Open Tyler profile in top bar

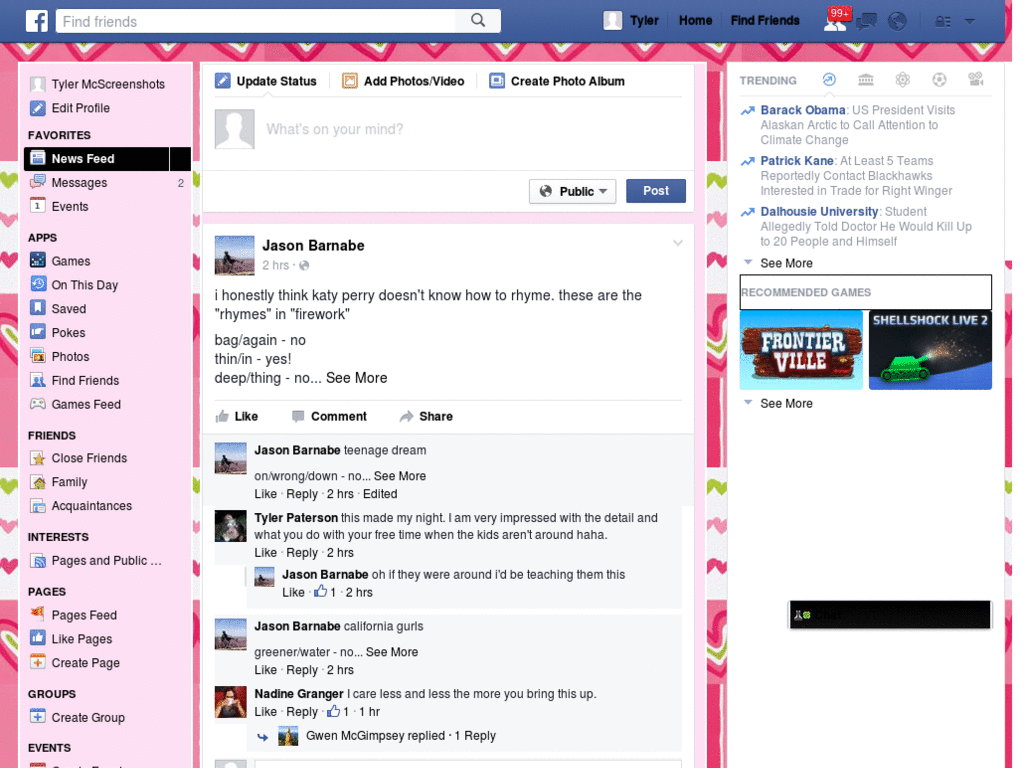[x=631, y=21]
